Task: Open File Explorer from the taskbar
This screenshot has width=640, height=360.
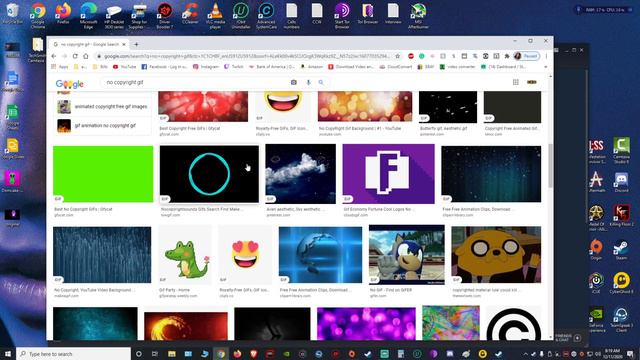Action: point(172,354)
